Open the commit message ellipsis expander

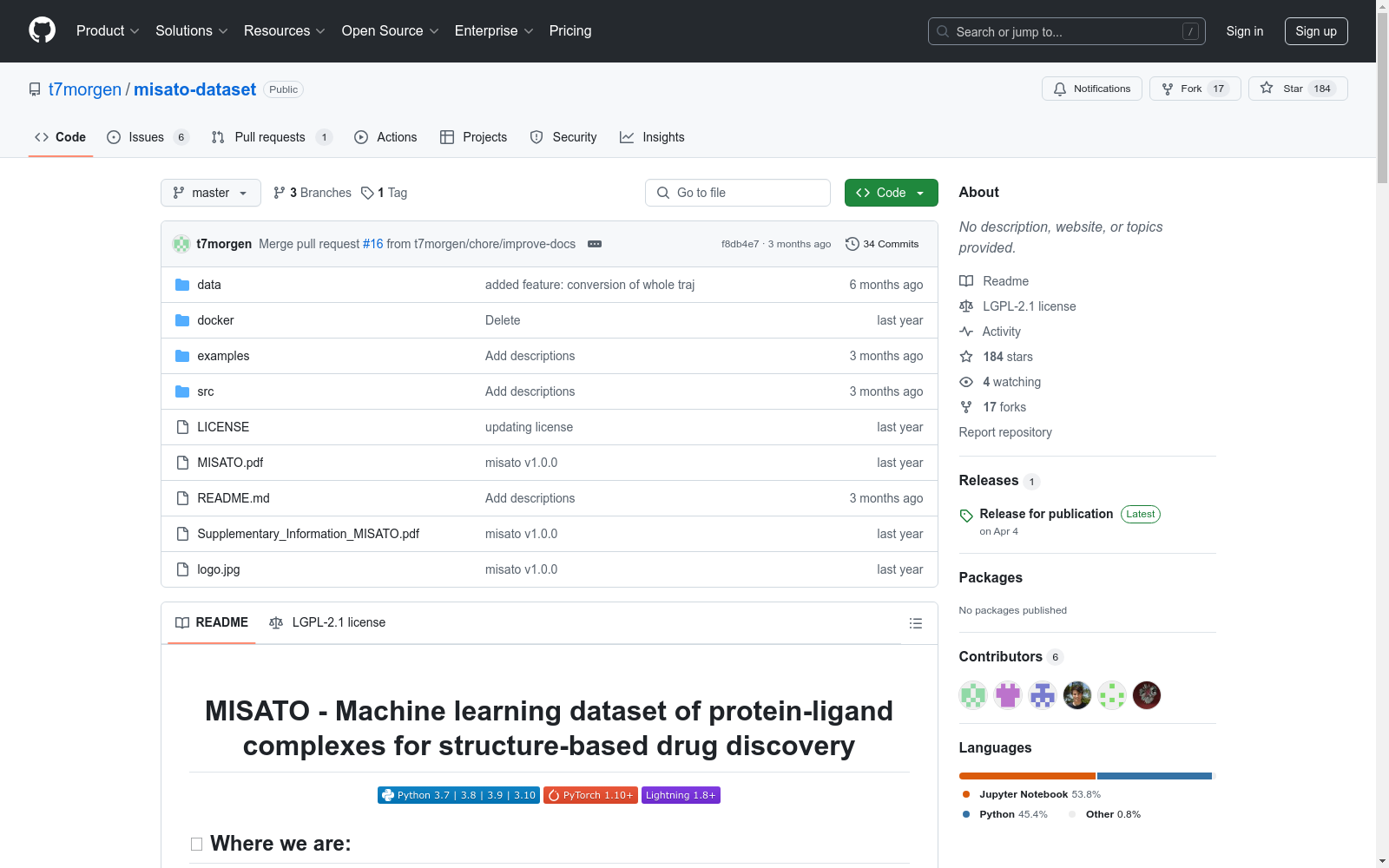point(595,244)
